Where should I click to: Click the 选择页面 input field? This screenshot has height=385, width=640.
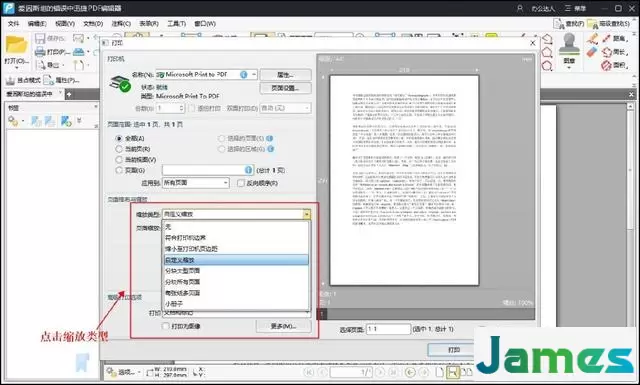pos(388,329)
